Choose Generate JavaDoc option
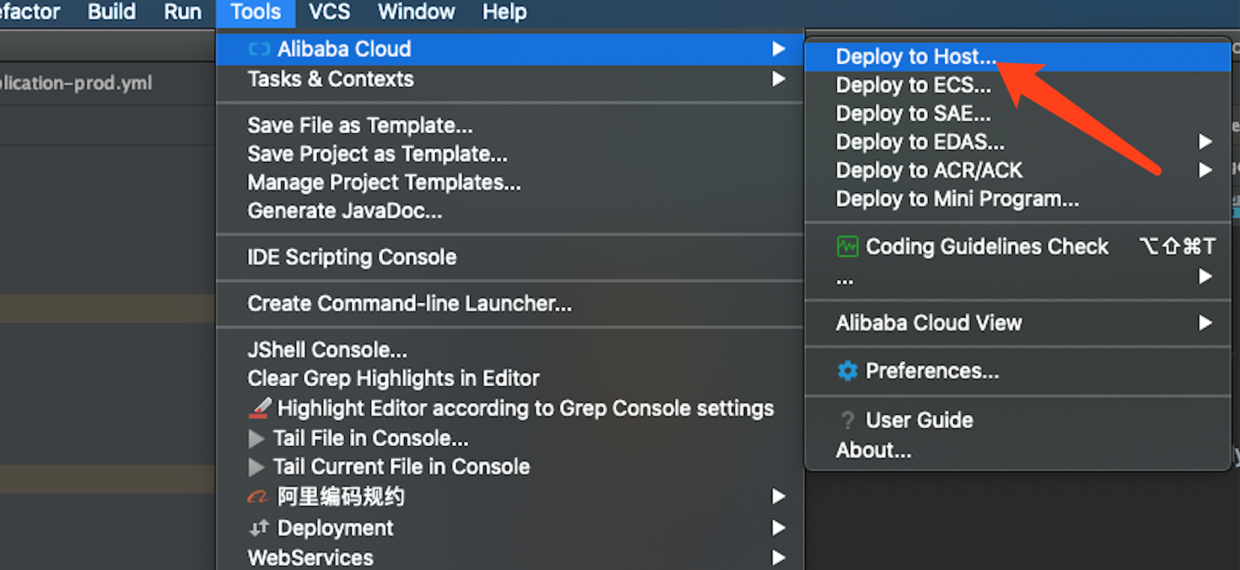This screenshot has width=1240, height=570. coord(345,211)
